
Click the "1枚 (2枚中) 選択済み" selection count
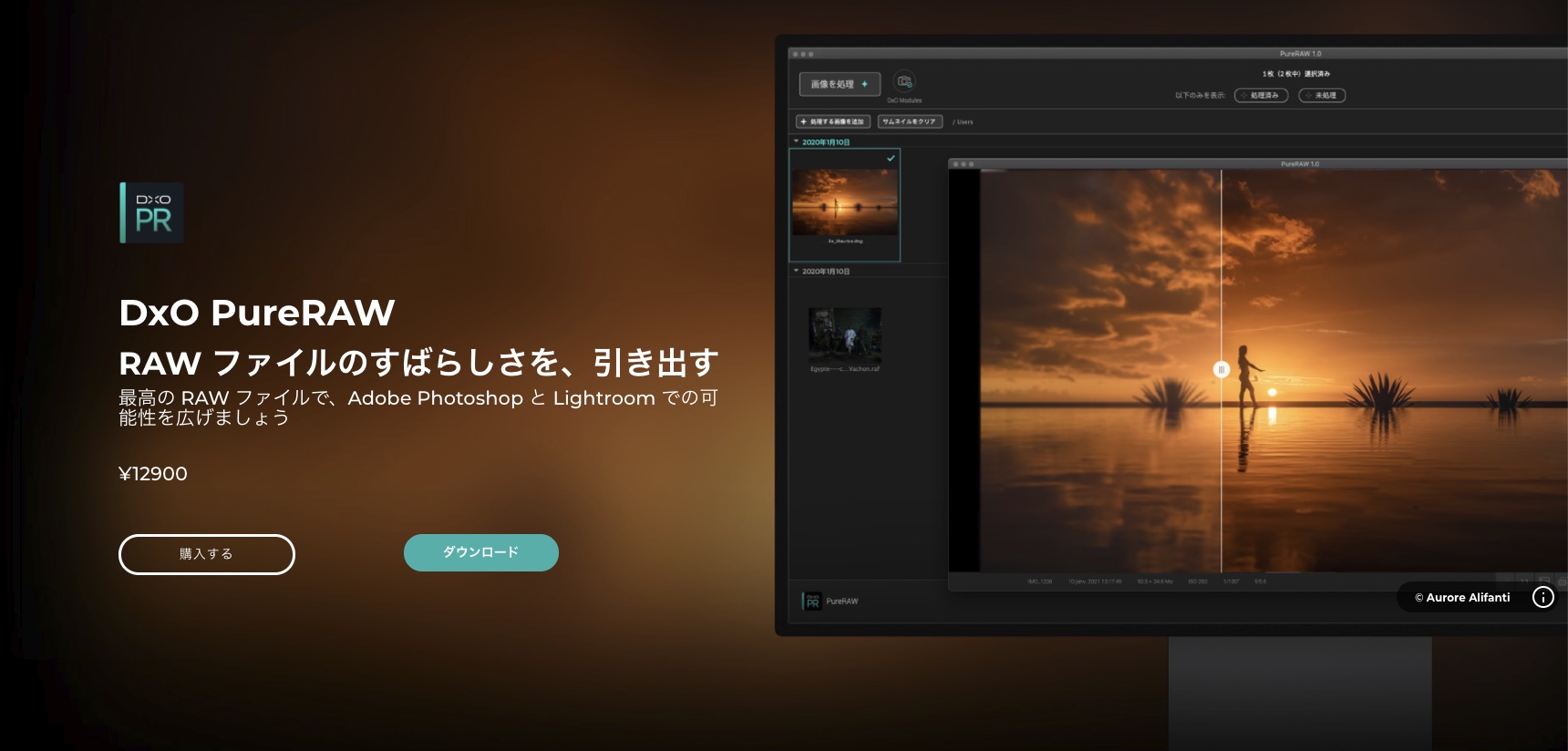(x=1295, y=74)
